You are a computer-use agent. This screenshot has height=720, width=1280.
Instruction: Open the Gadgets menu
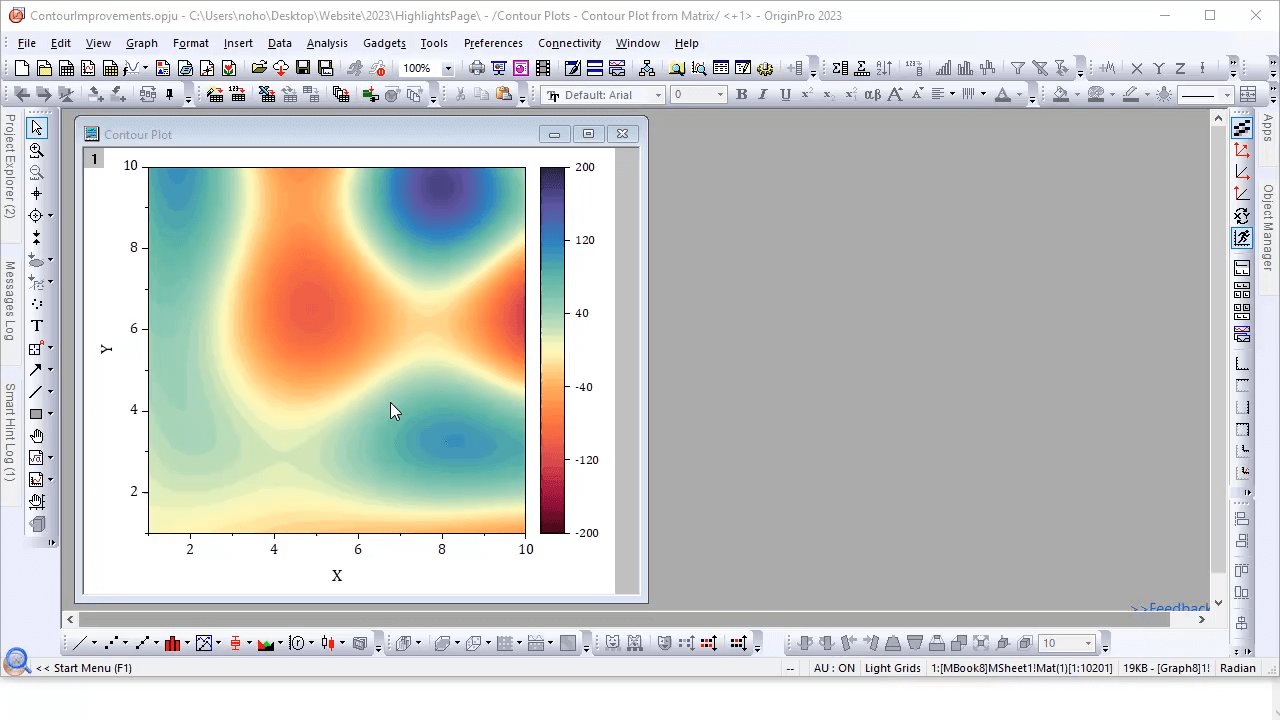click(384, 43)
